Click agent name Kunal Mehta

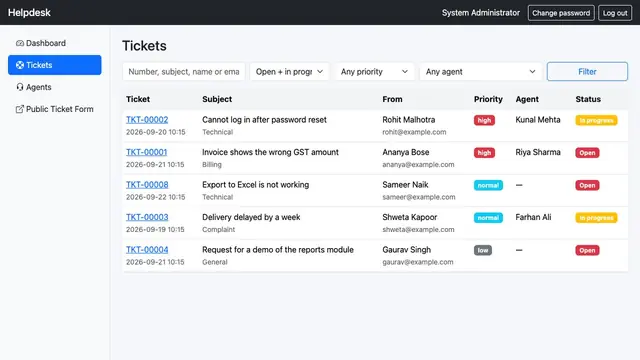tap(538, 120)
